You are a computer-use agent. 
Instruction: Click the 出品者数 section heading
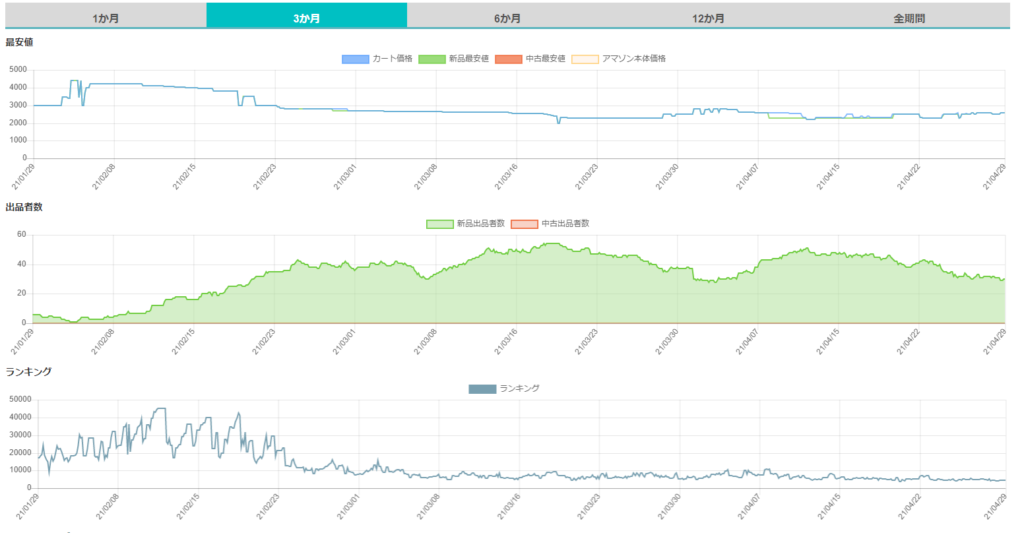[x=22, y=207]
